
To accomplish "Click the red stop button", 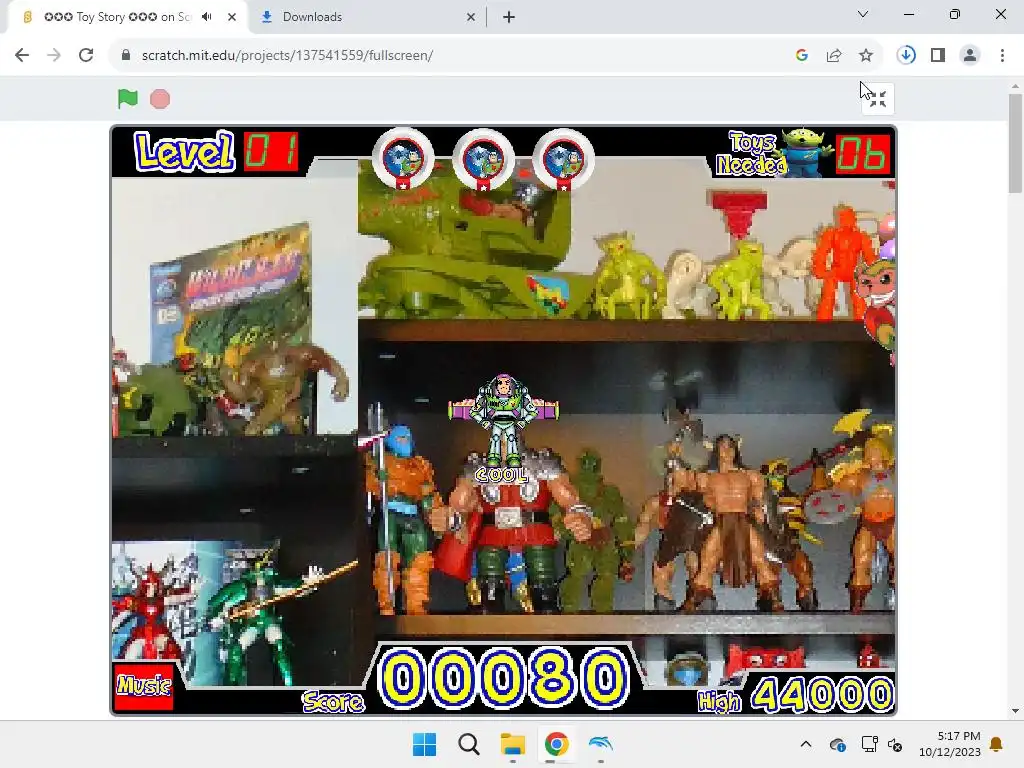I will [160, 99].
